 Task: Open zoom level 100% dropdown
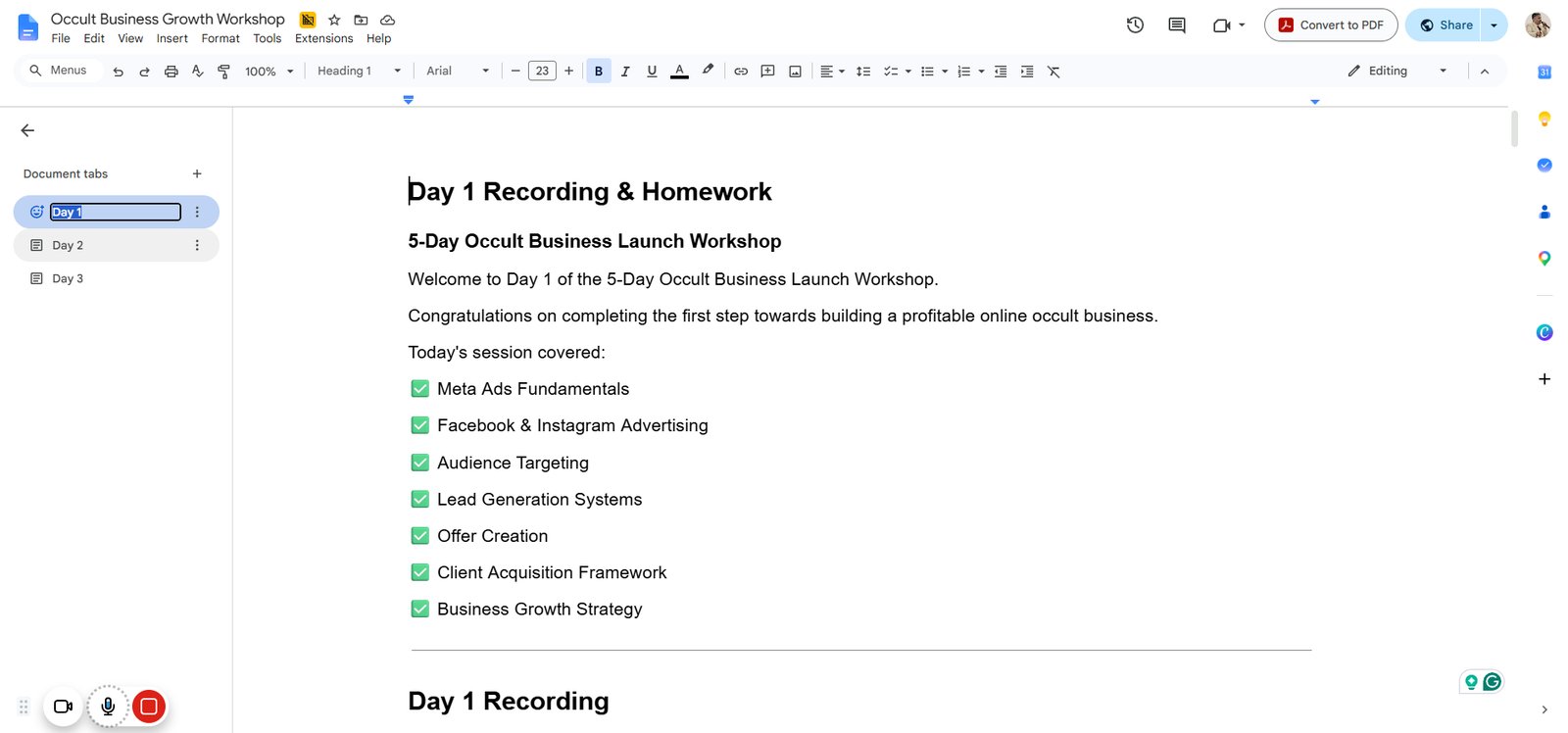[x=269, y=72]
